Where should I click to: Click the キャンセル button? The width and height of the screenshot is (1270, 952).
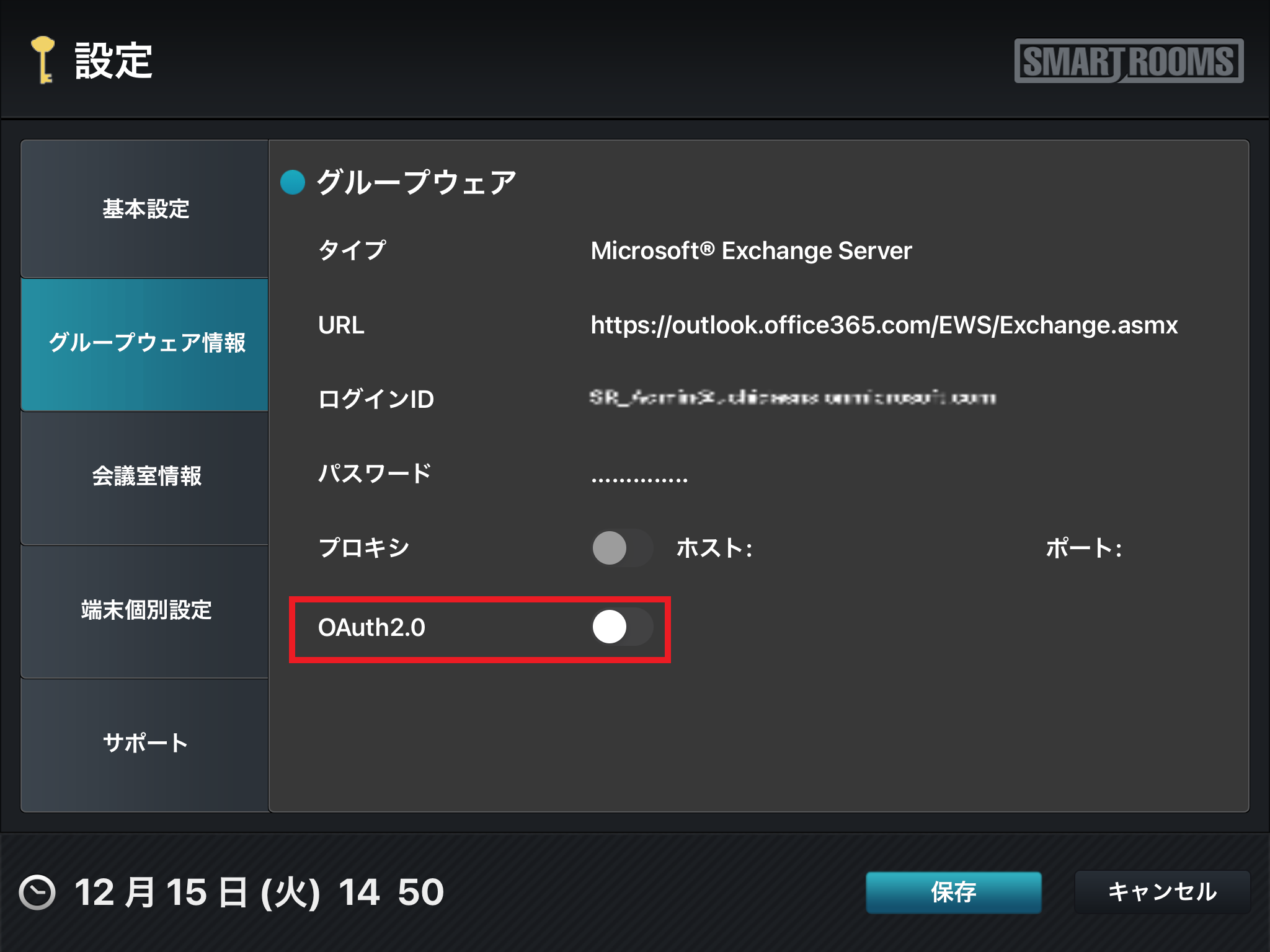(1161, 892)
